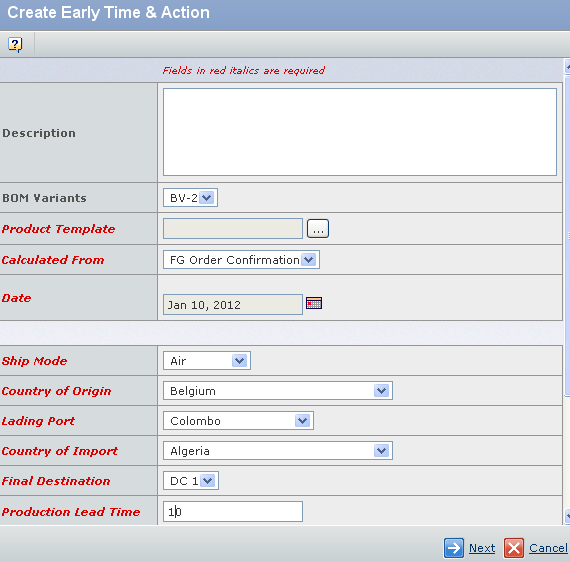
Task: Open the Date calendar picker icon
Action: tap(314, 303)
